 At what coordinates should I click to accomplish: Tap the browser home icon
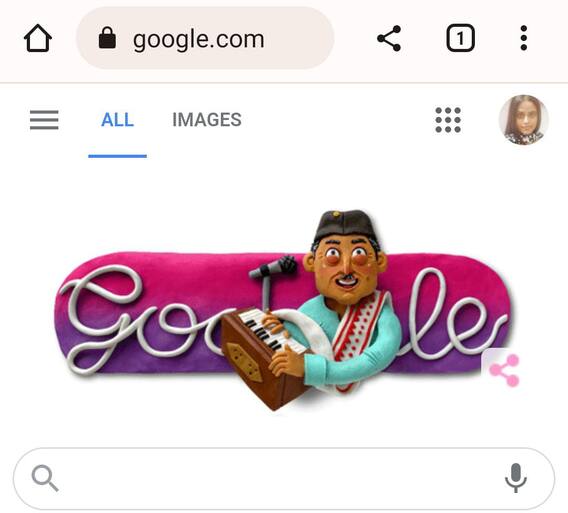click(x=38, y=38)
